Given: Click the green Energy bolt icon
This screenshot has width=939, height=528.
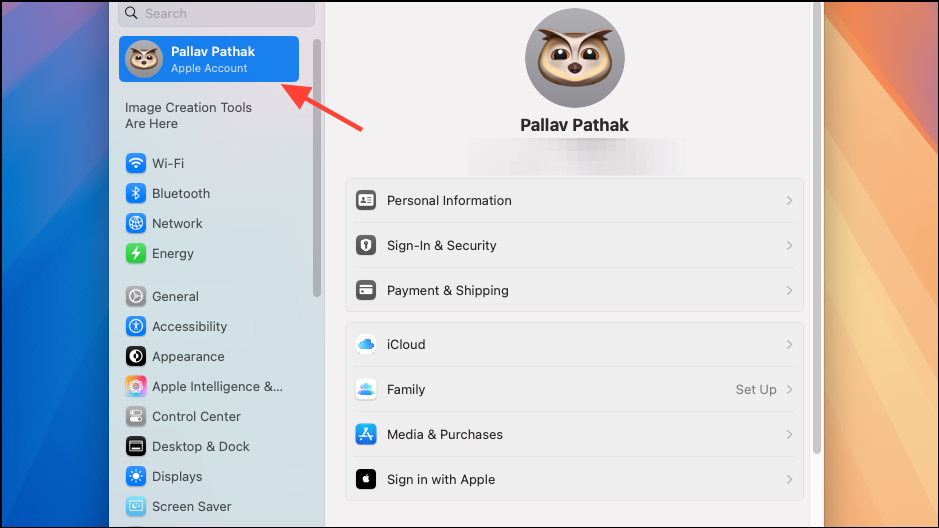Looking at the screenshot, I should tap(136, 253).
